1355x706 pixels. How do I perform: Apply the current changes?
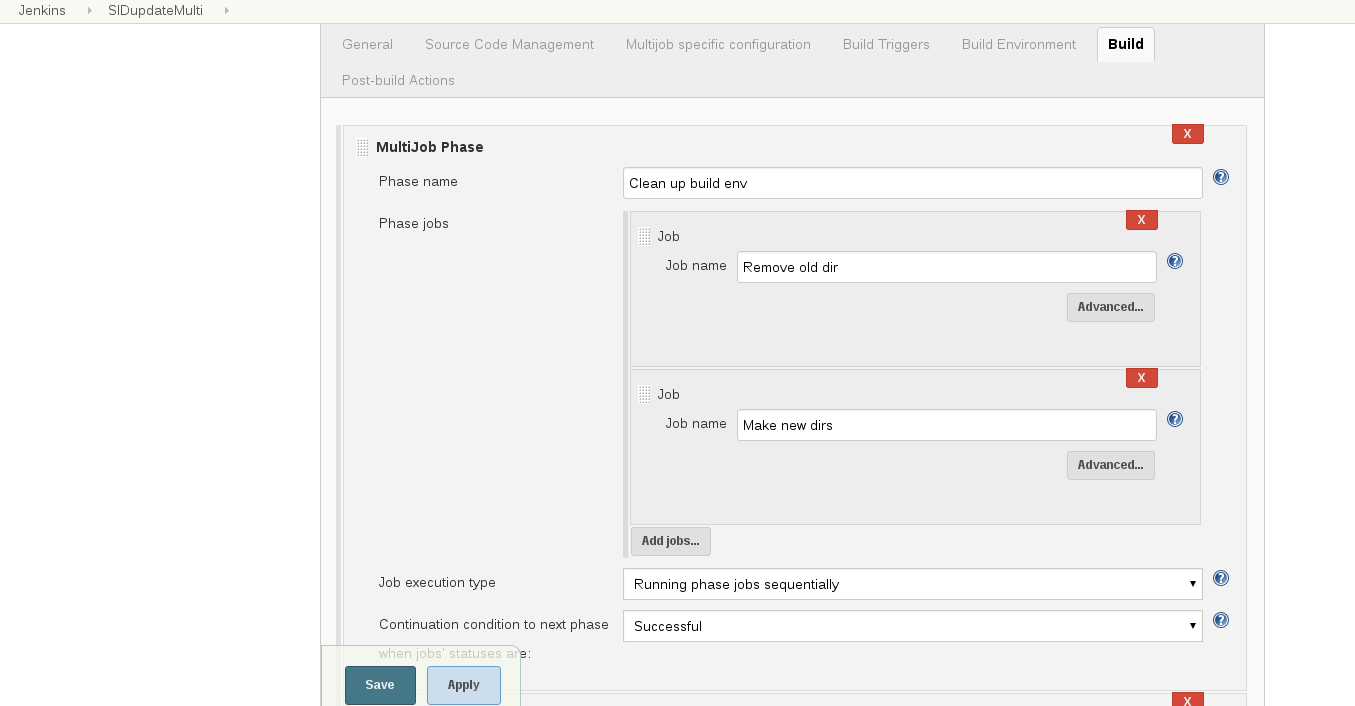pyautogui.click(x=463, y=685)
